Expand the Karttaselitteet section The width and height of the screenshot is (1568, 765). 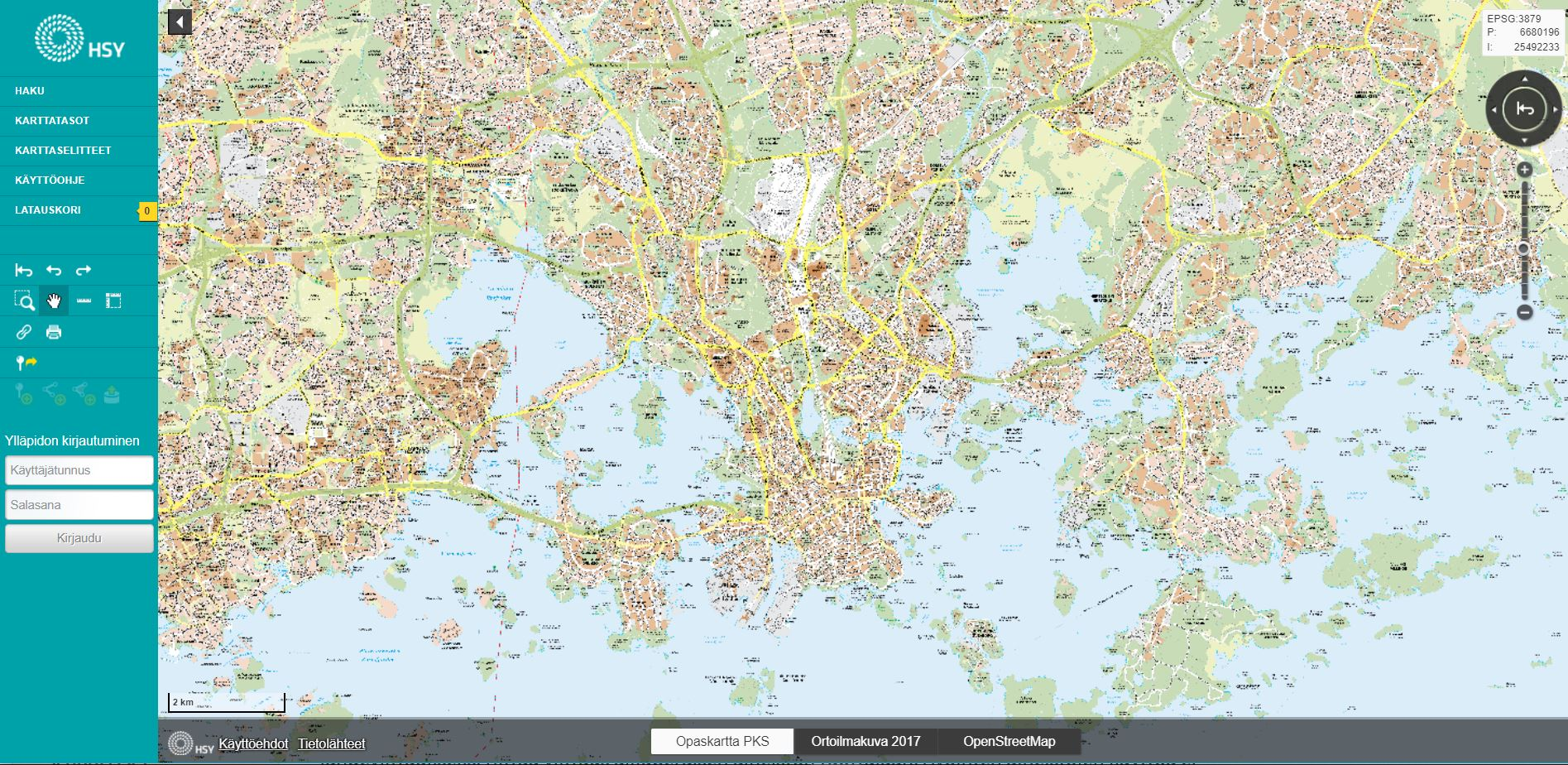point(63,151)
